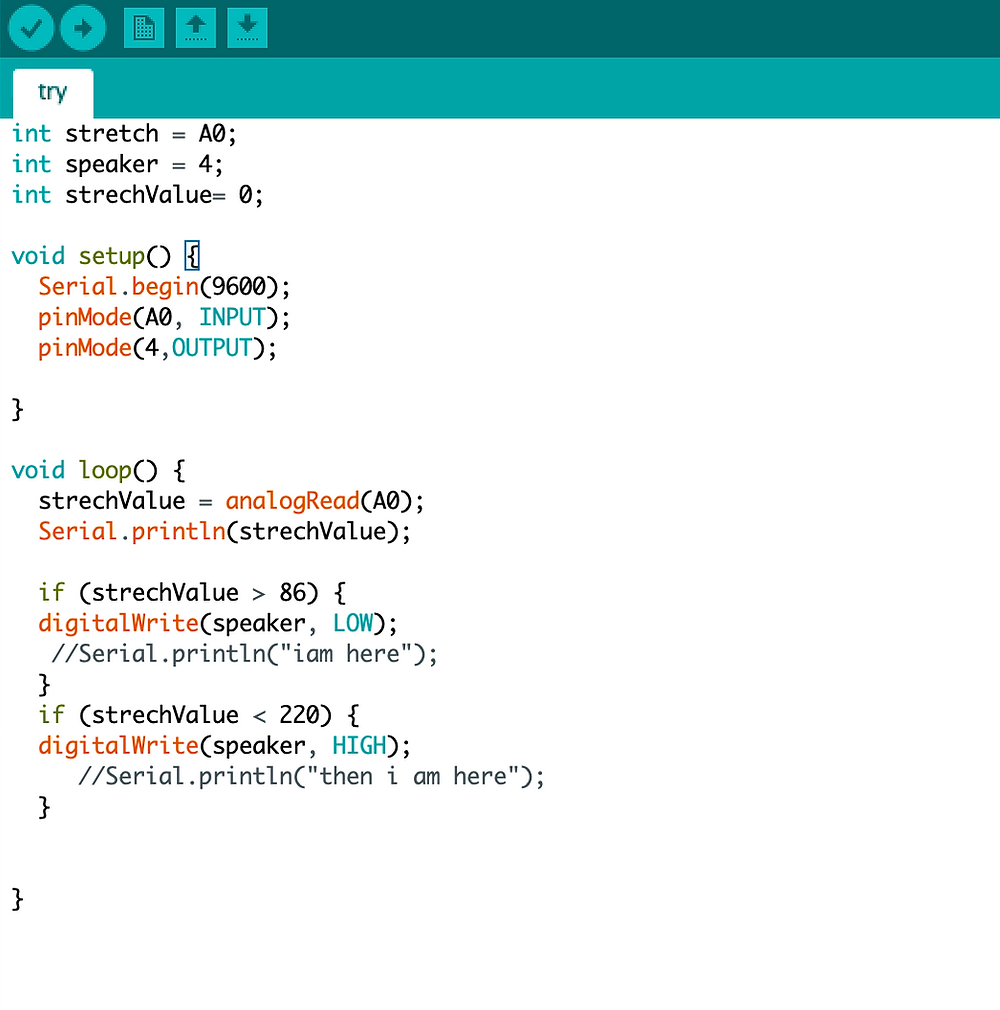The height and width of the screenshot is (1010, 1000).
Task: Click the line 'int stretch = A0;'
Action: click(x=124, y=134)
